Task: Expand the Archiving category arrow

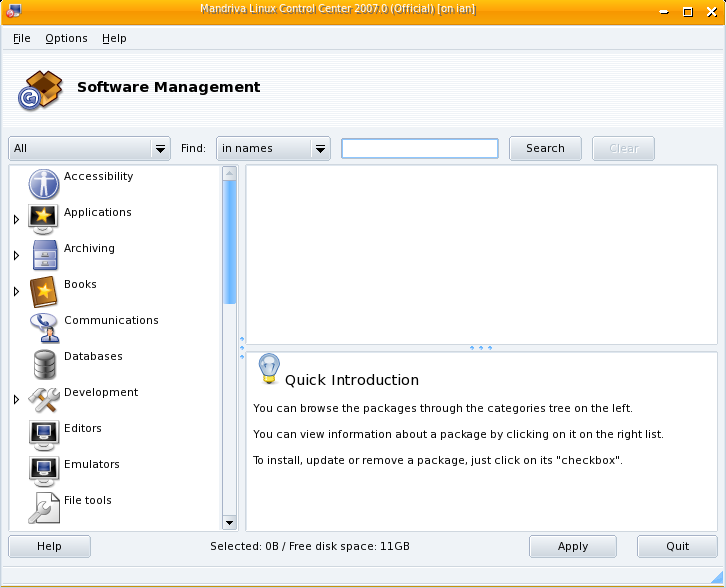Action: (16, 255)
